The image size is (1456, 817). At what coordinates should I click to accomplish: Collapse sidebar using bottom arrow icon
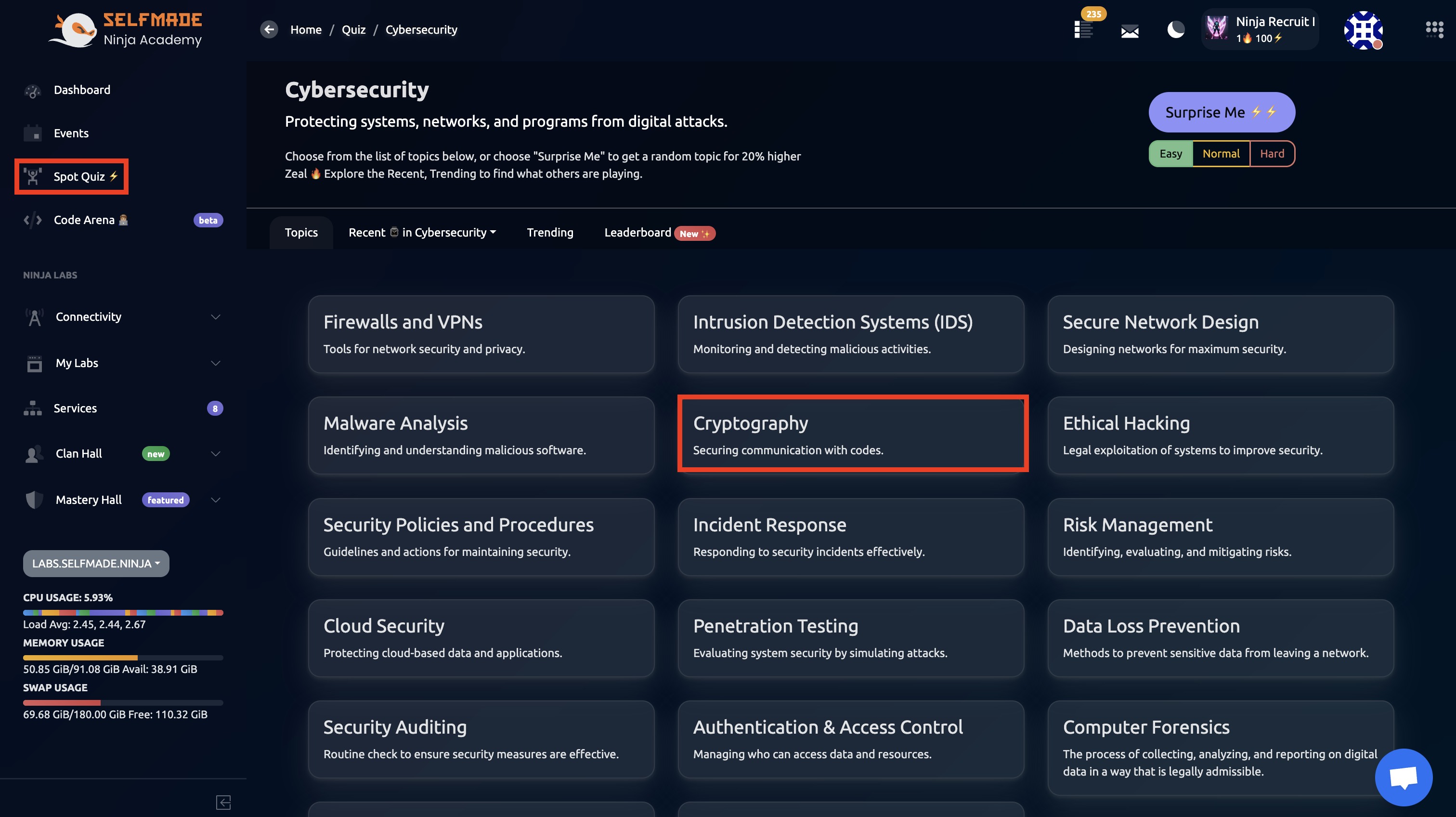coord(223,802)
